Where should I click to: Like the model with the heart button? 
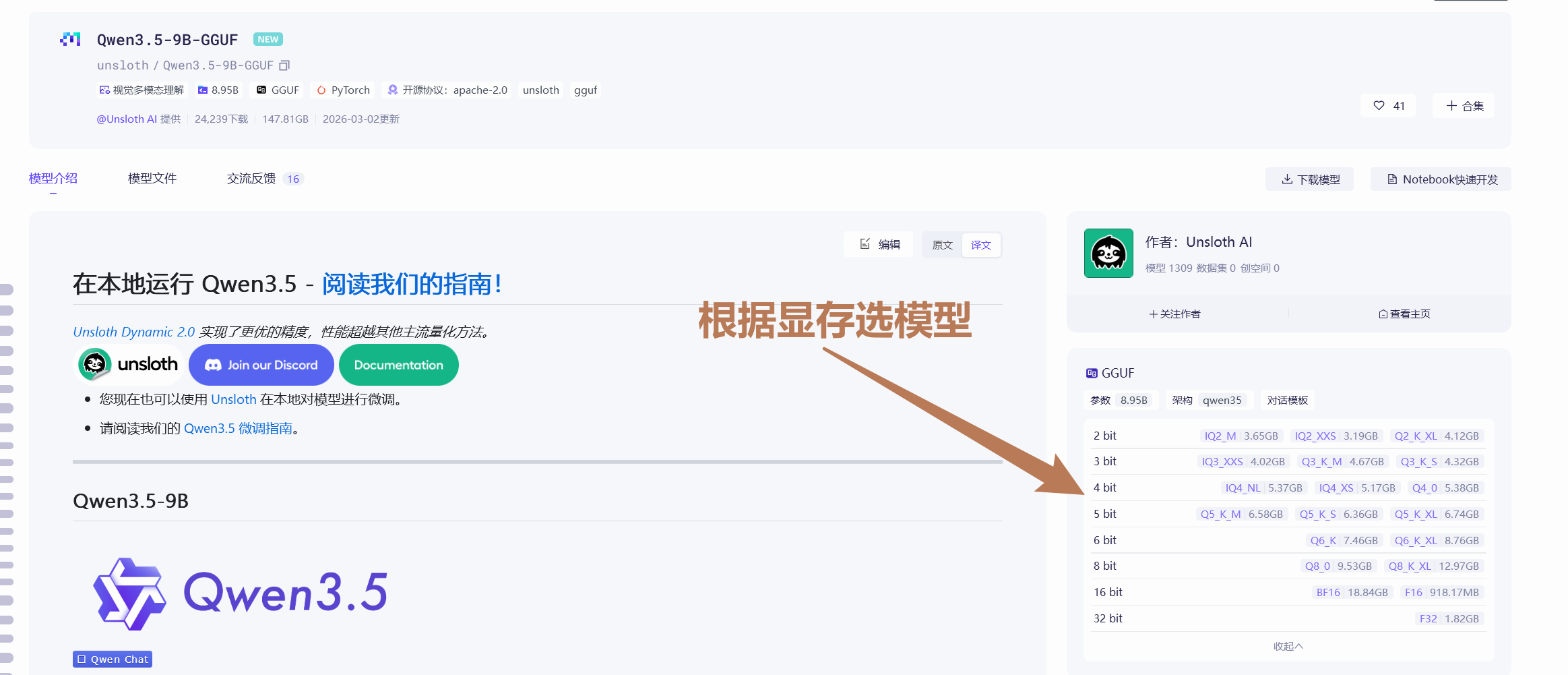pos(1388,106)
